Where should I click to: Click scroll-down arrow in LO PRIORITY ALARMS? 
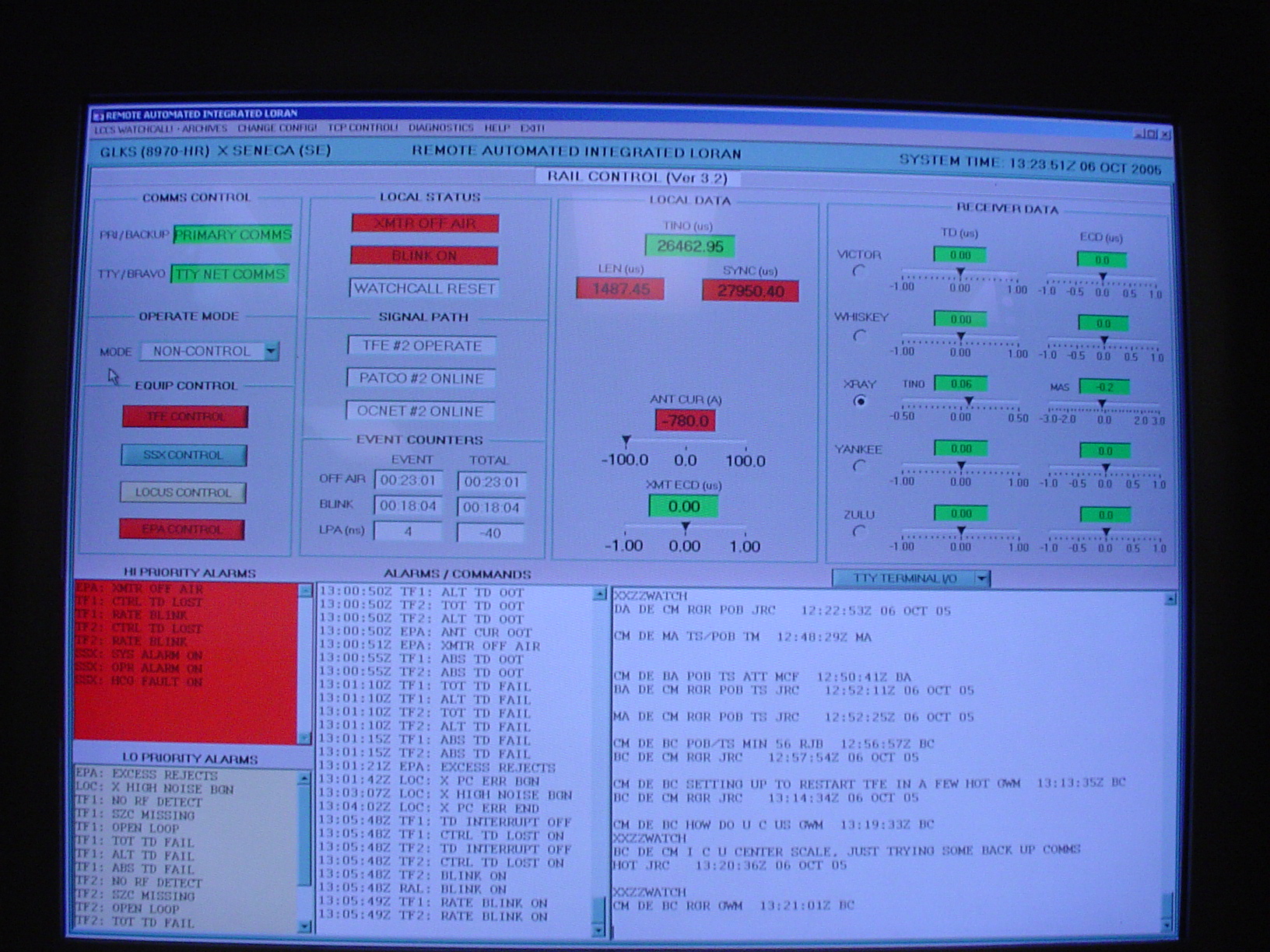coord(305,926)
